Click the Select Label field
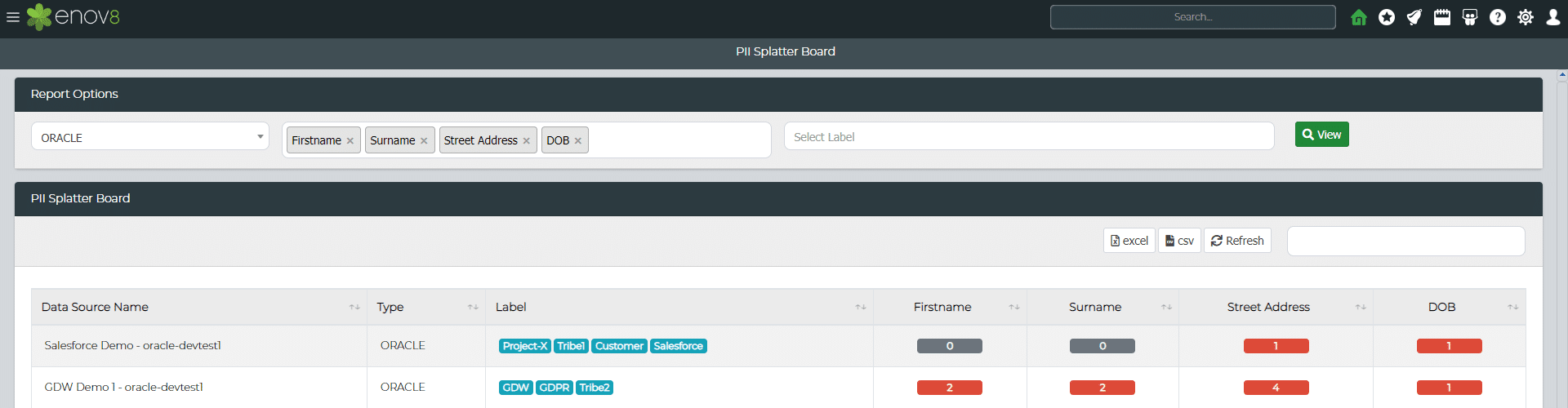The height and width of the screenshot is (408, 1568). (x=1029, y=137)
